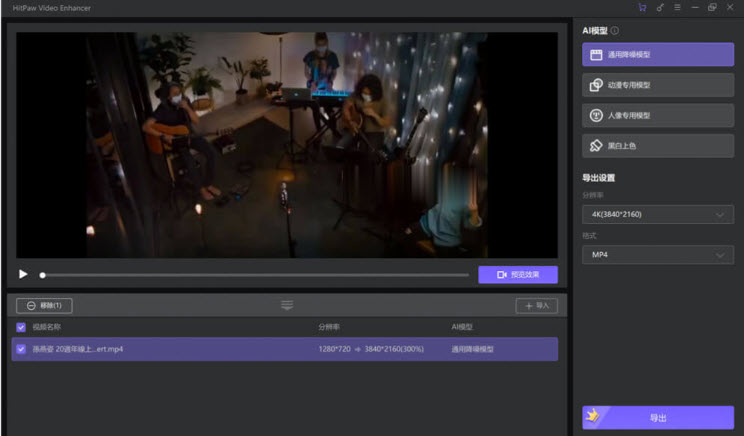Collapse the video list panel handle
The width and height of the screenshot is (744, 436).
287,305
